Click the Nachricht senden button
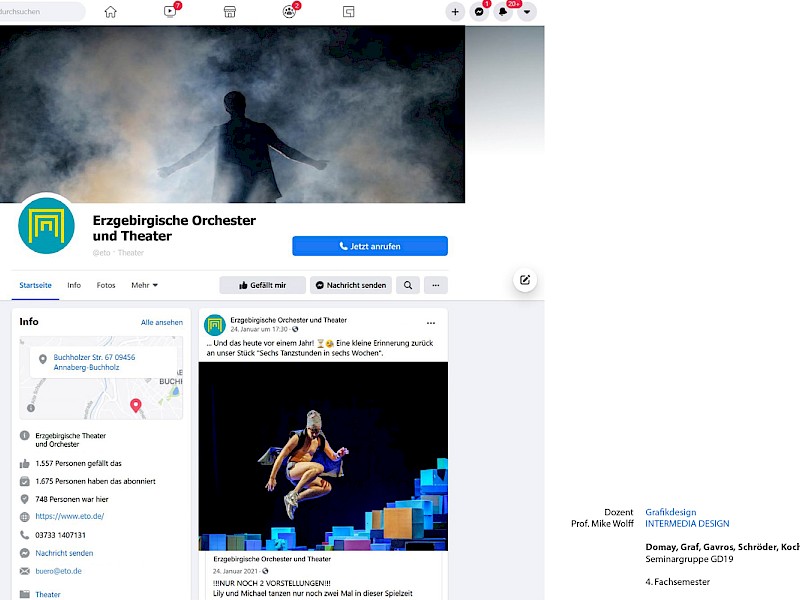This screenshot has width=800, height=600. (x=351, y=285)
